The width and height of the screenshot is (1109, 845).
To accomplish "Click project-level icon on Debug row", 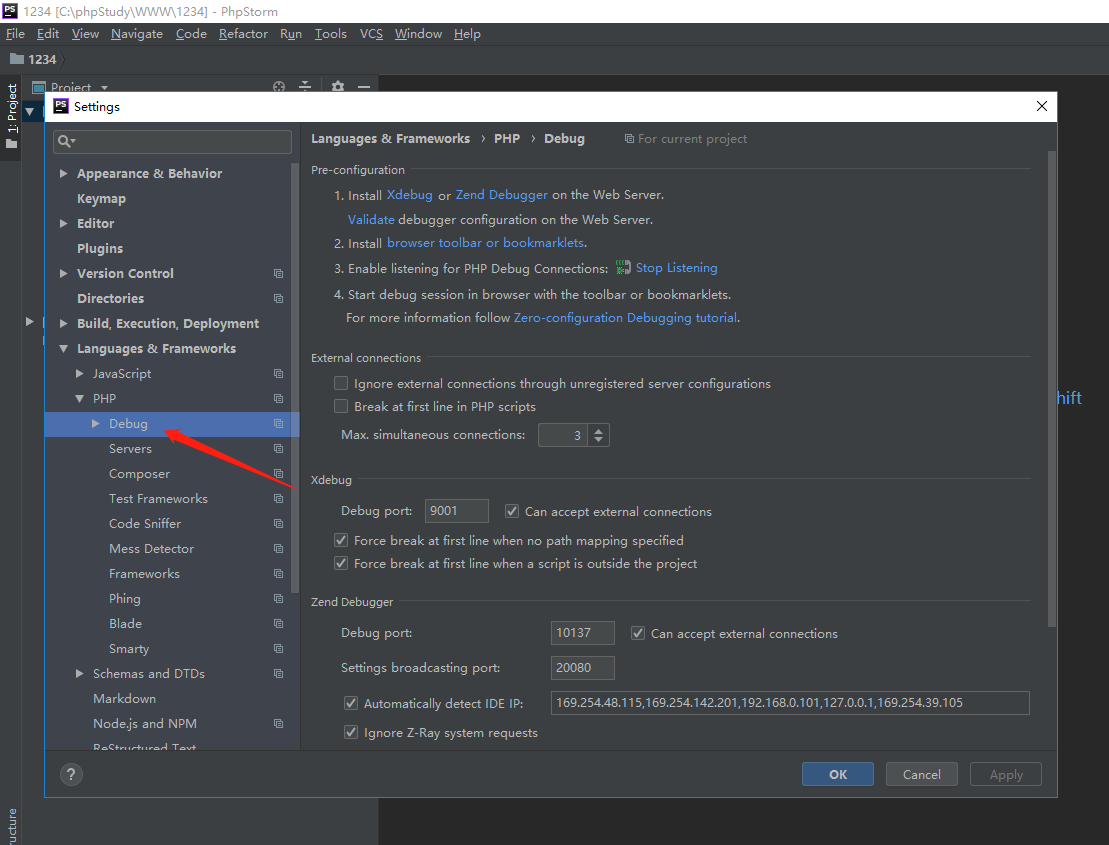I will point(279,424).
